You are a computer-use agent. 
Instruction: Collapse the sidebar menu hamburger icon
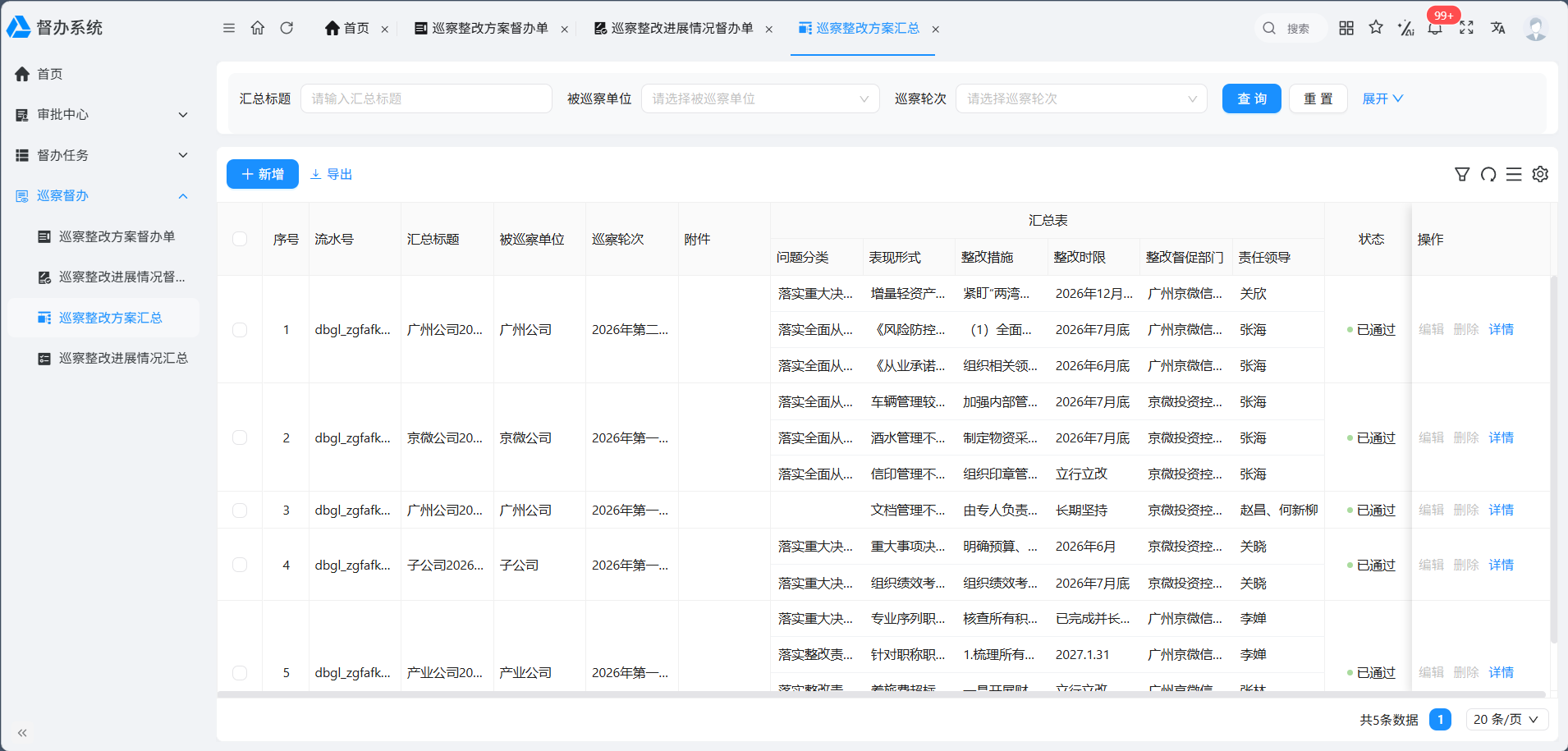tap(229, 28)
